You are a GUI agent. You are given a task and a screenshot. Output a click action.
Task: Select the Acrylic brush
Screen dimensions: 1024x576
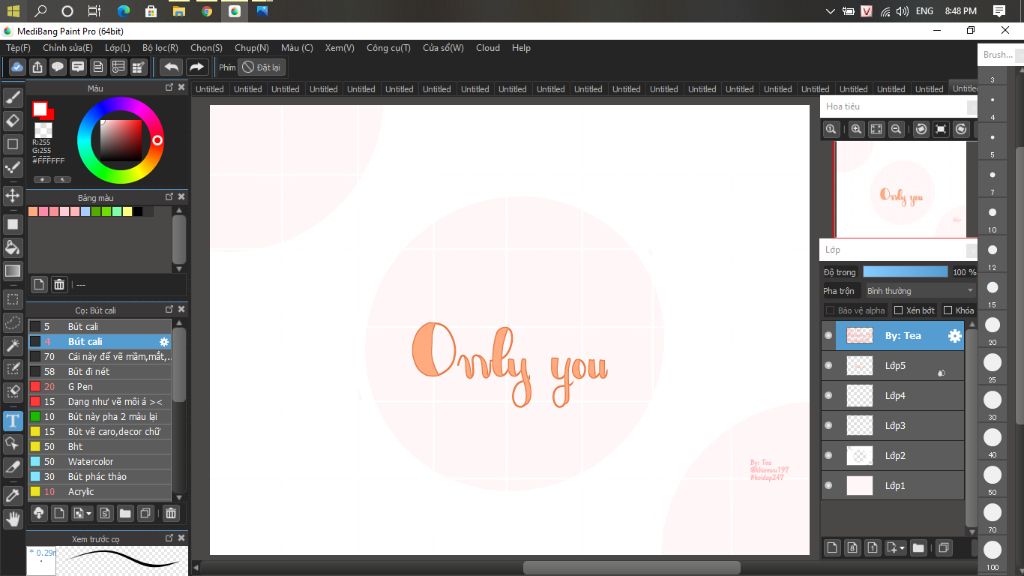coord(99,492)
